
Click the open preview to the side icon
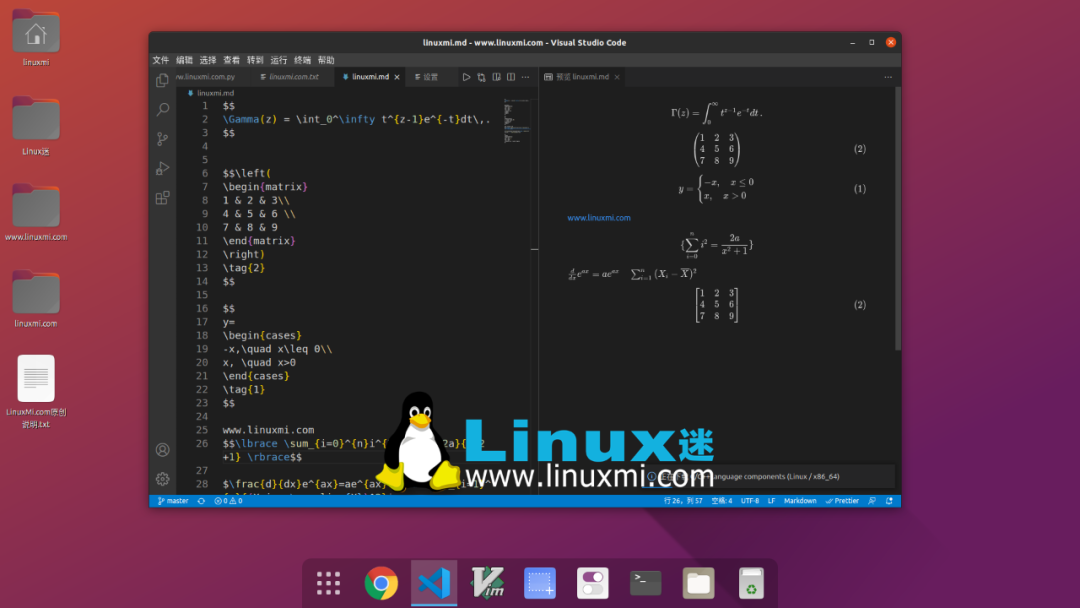[496, 77]
